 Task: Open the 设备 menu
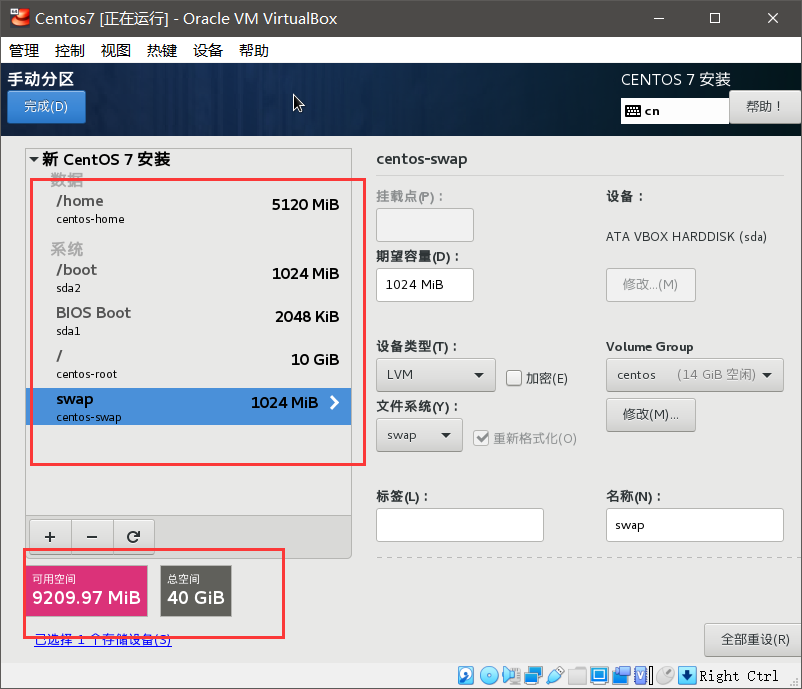point(208,51)
